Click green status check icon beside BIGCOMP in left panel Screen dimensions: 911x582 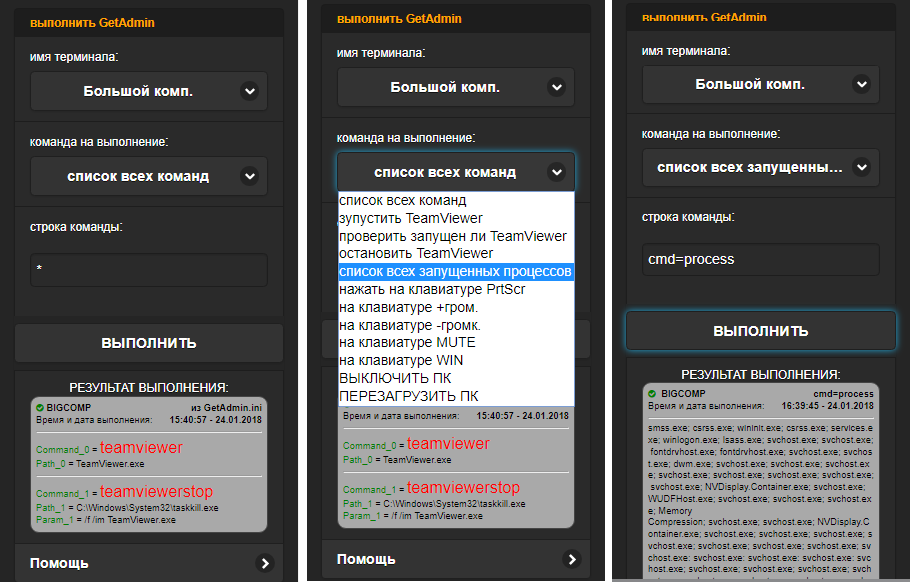(40, 408)
